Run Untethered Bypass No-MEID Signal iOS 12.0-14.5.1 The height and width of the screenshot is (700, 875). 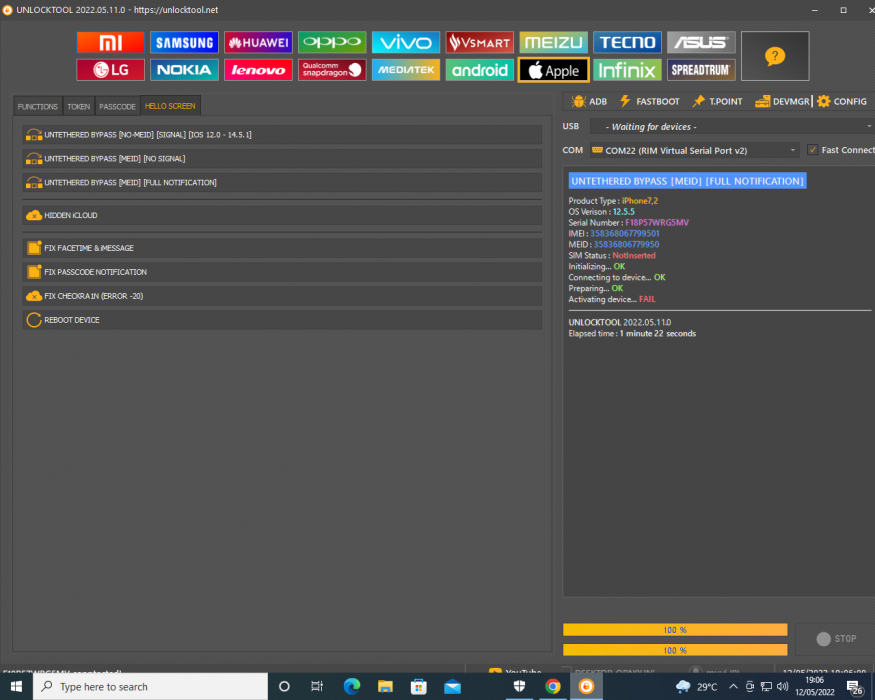tap(282, 135)
